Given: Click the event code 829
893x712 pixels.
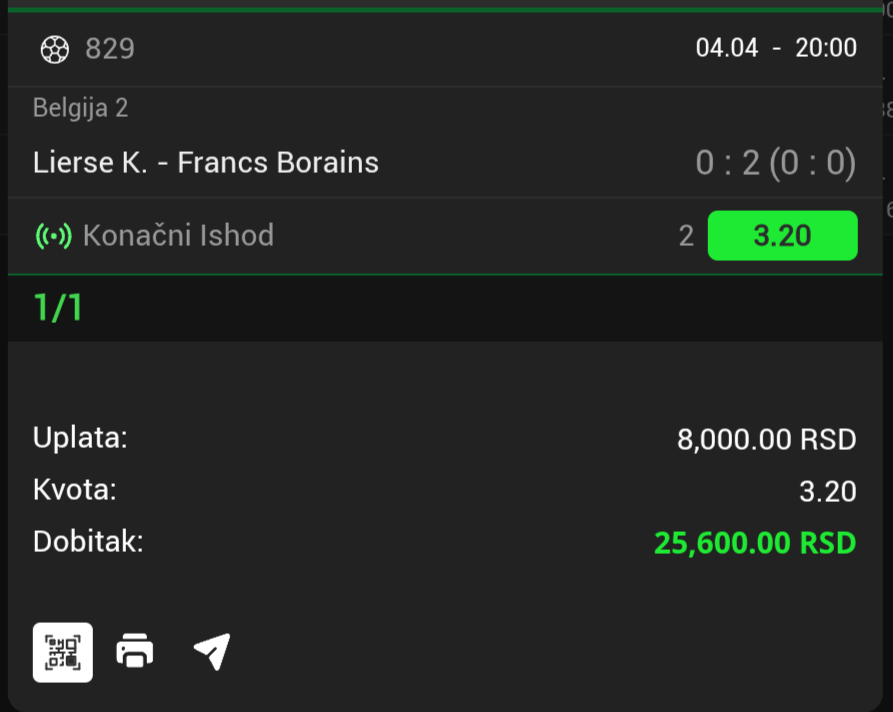Looking at the screenshot, I should tap(110, 48).
